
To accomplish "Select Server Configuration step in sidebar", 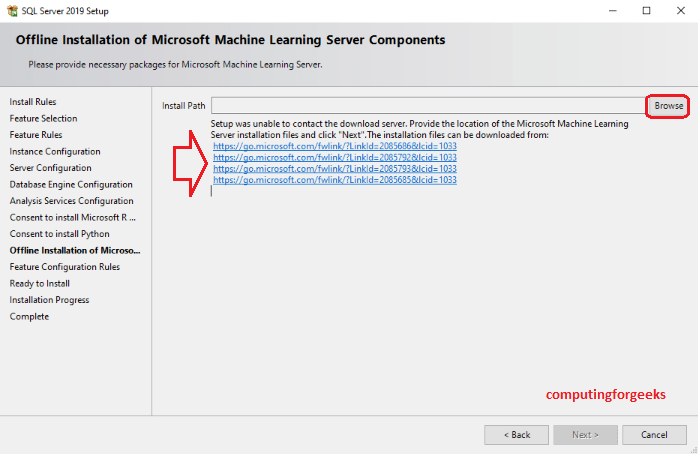I will coord(50,168).
